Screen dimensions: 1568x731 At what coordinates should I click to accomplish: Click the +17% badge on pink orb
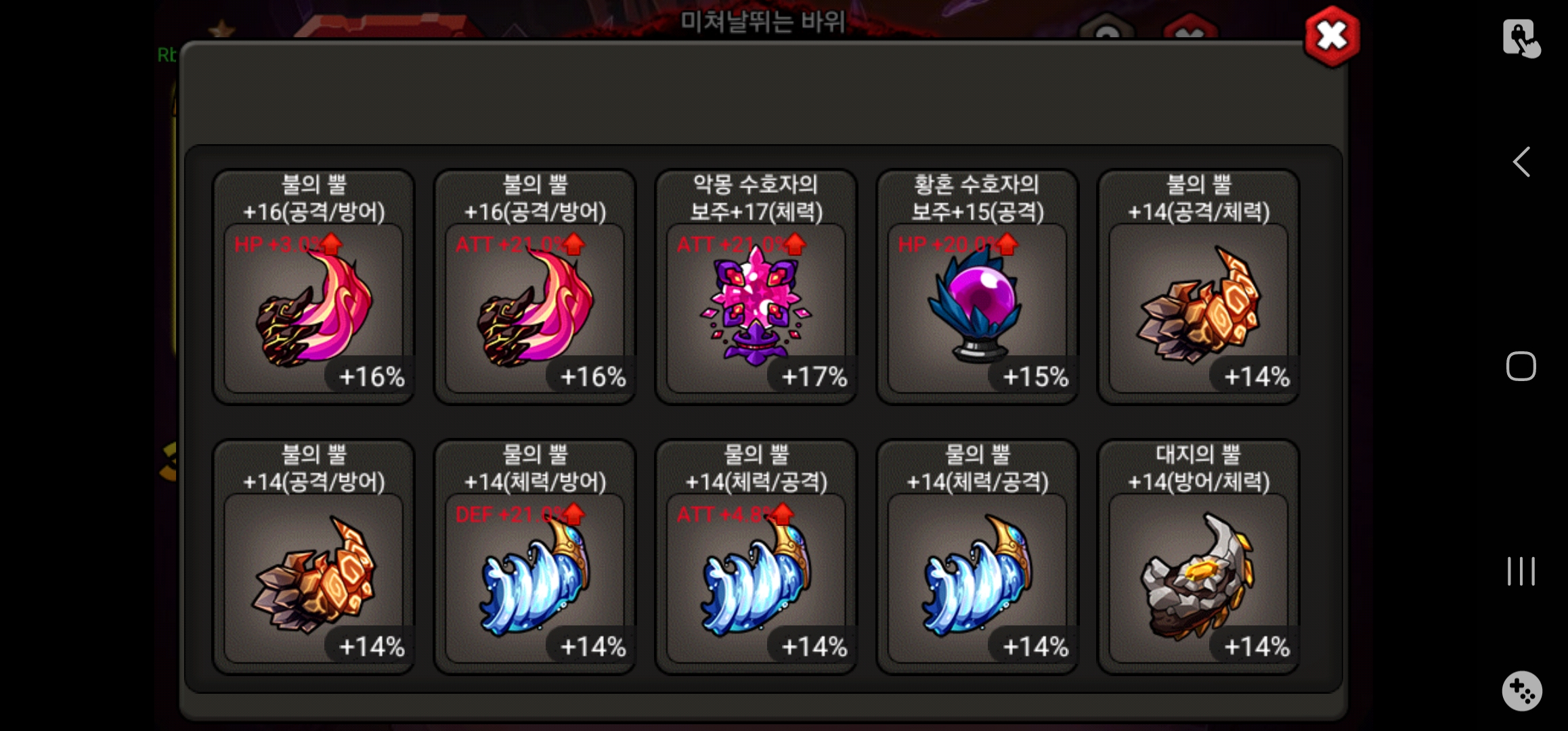[x=813, y=376]
